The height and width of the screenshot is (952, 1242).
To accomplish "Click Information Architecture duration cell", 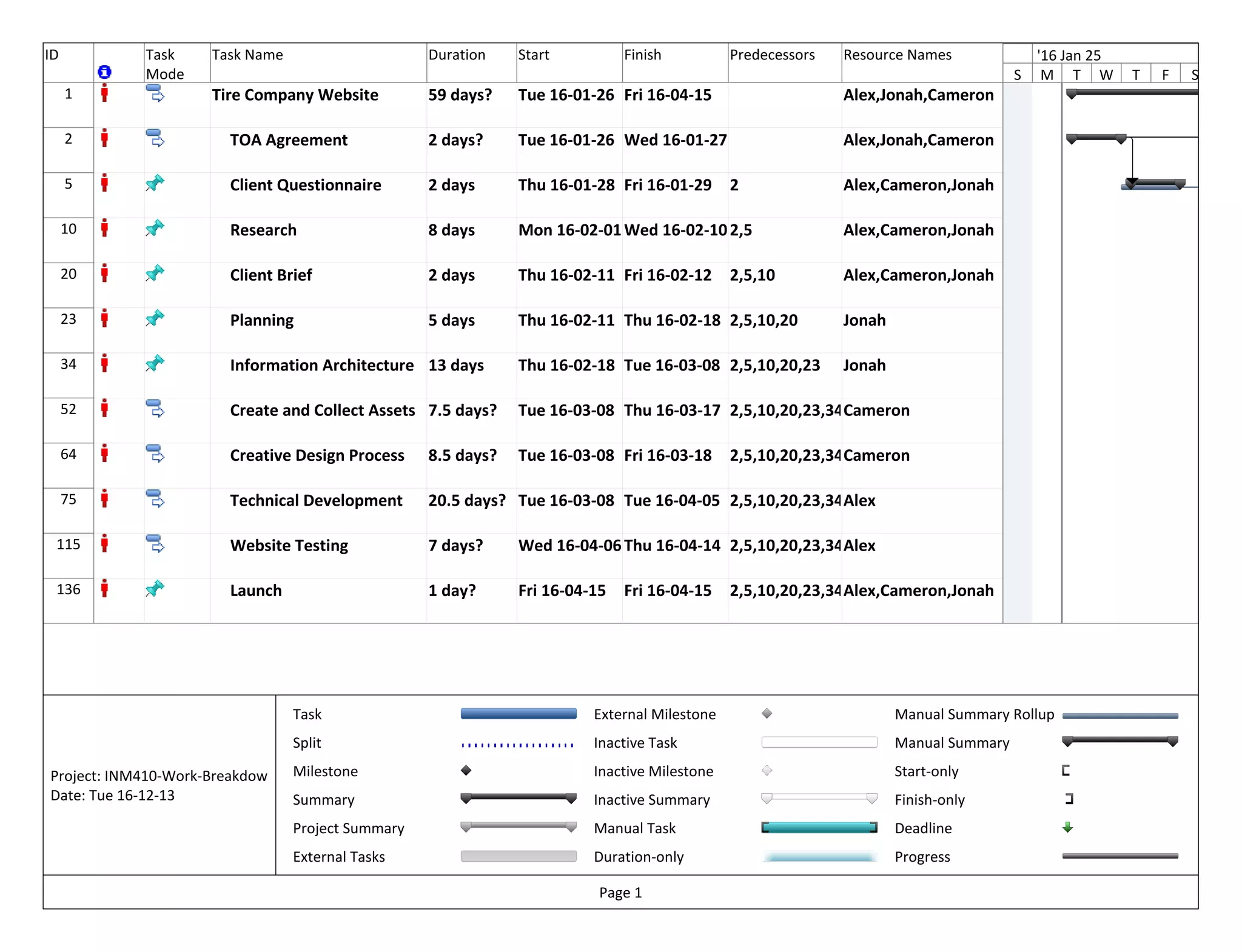I will pyautogui.click(x=456, y=365).
